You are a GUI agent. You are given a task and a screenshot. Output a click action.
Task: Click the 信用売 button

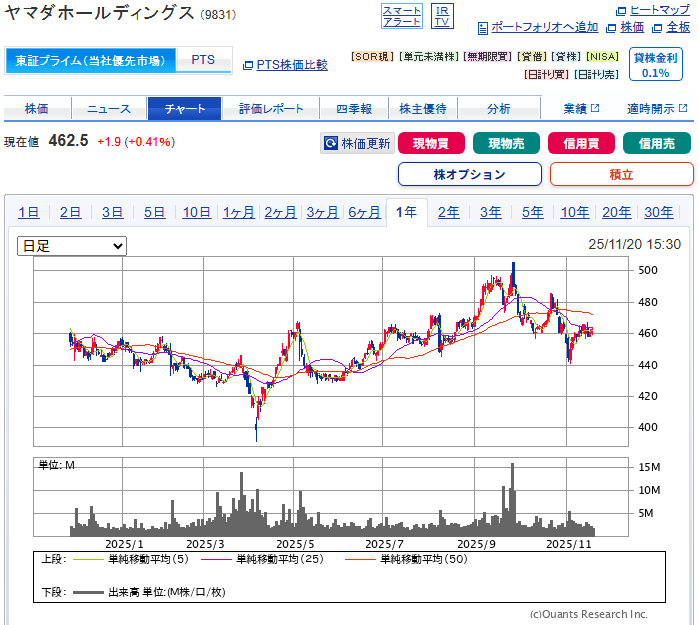tap(657, 144)
